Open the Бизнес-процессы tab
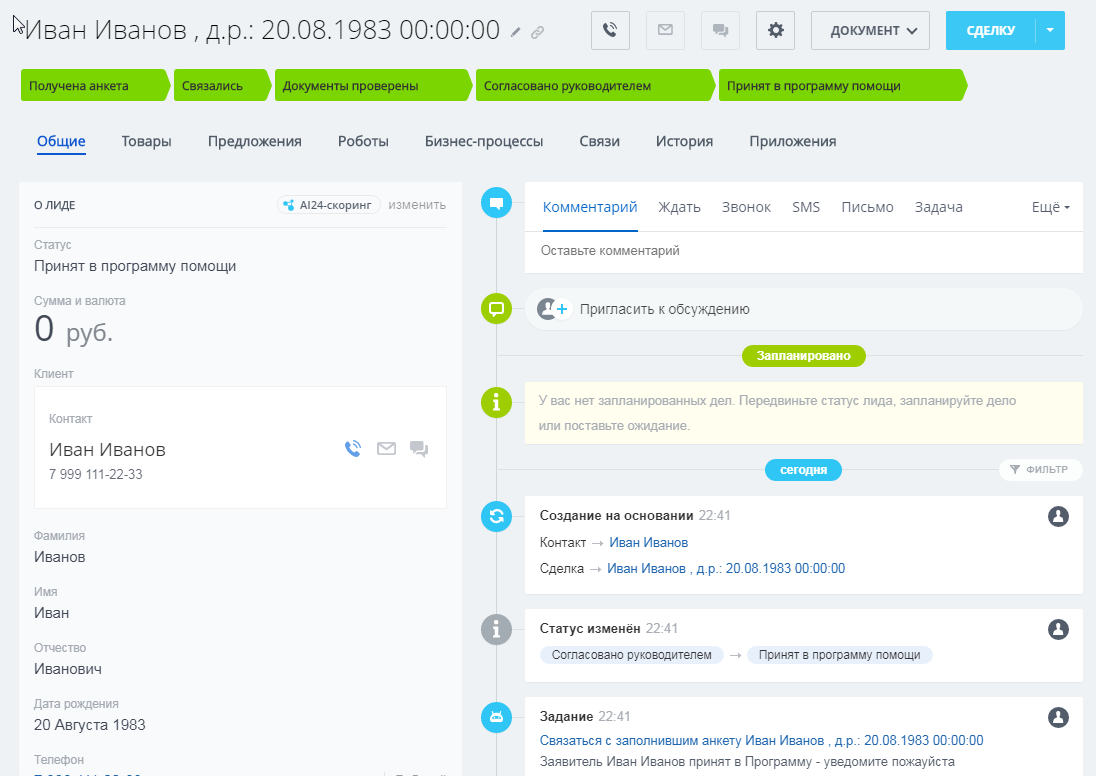Screen dimensions: 1096x776 pos(484,141)
